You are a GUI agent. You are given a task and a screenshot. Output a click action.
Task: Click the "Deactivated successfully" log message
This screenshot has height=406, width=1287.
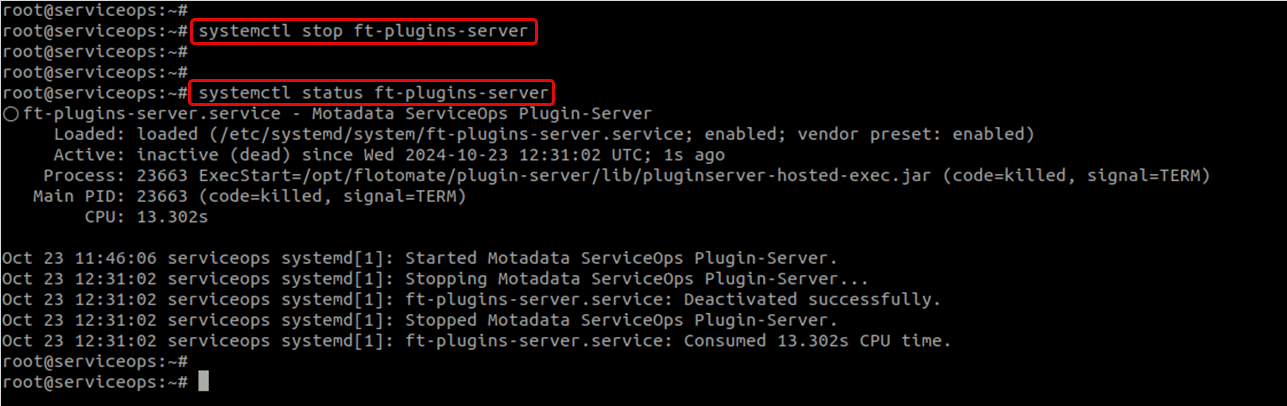pyautogui.click(x=812, y=299)
